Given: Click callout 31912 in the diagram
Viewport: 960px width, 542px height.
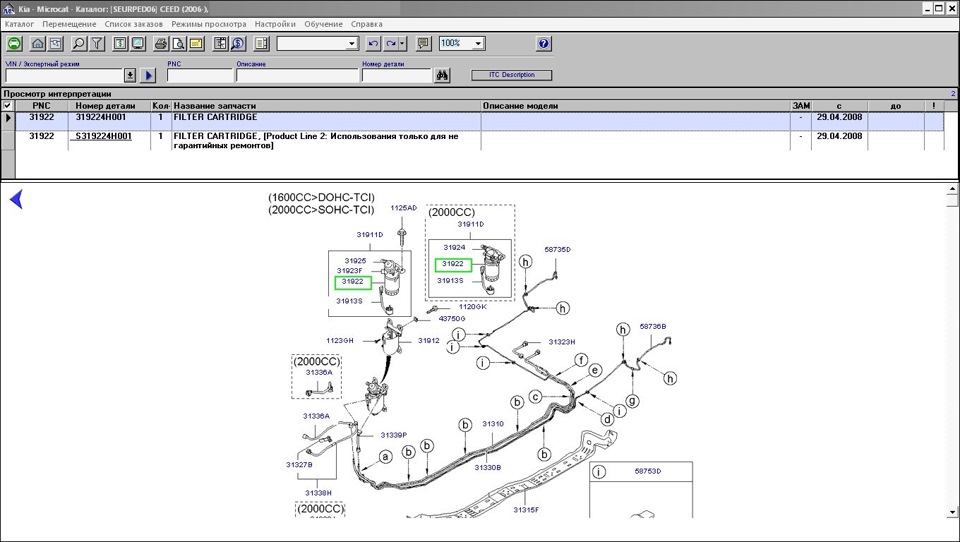Looking at the screenshot, I should [429, 341].
